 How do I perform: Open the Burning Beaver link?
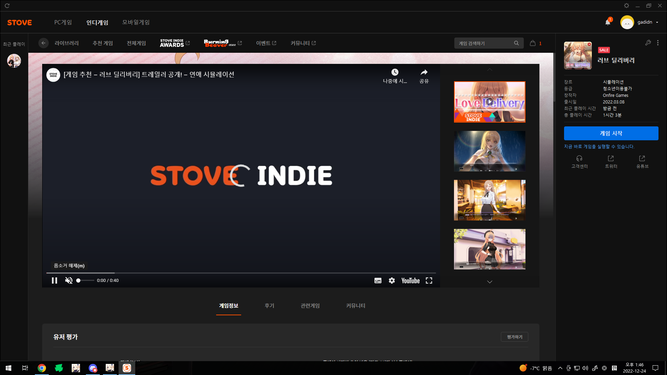coord(222,43)
